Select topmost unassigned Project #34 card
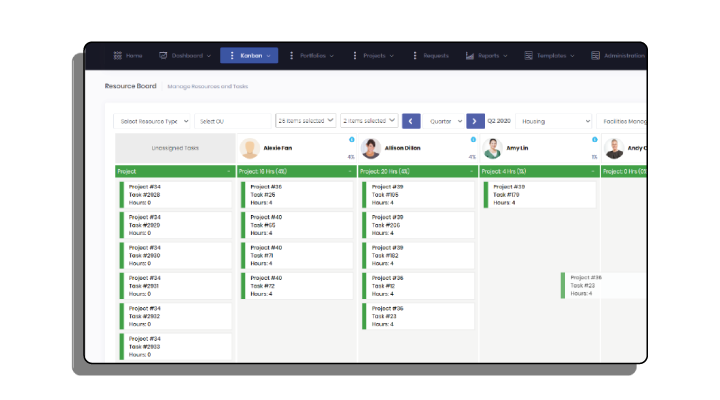Image resolution: width=720 pixels, height=400 pixels. click(x=175, y=195)
